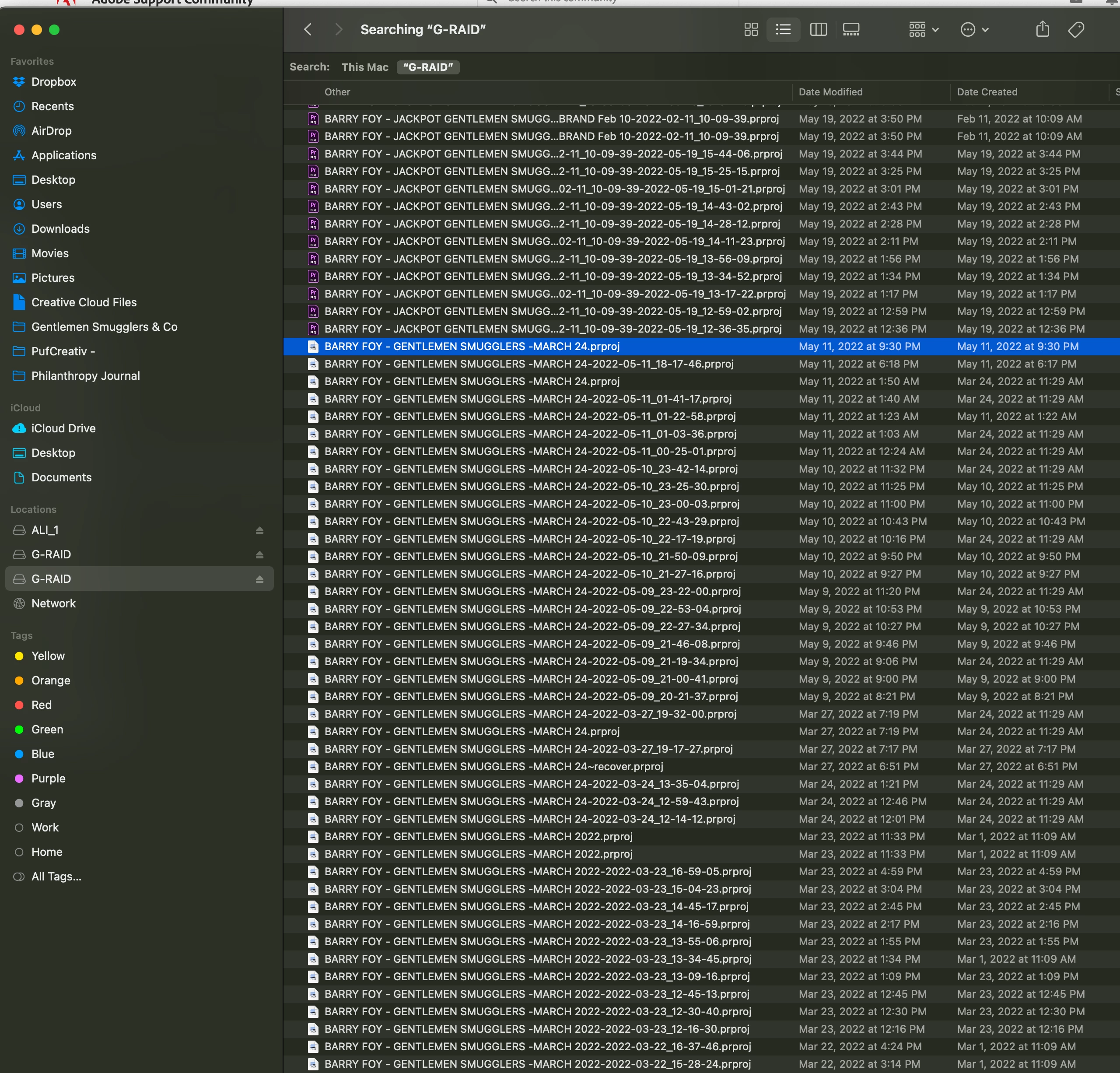
Task: Go back using the left arrow
Action: (x=308, y=30)
